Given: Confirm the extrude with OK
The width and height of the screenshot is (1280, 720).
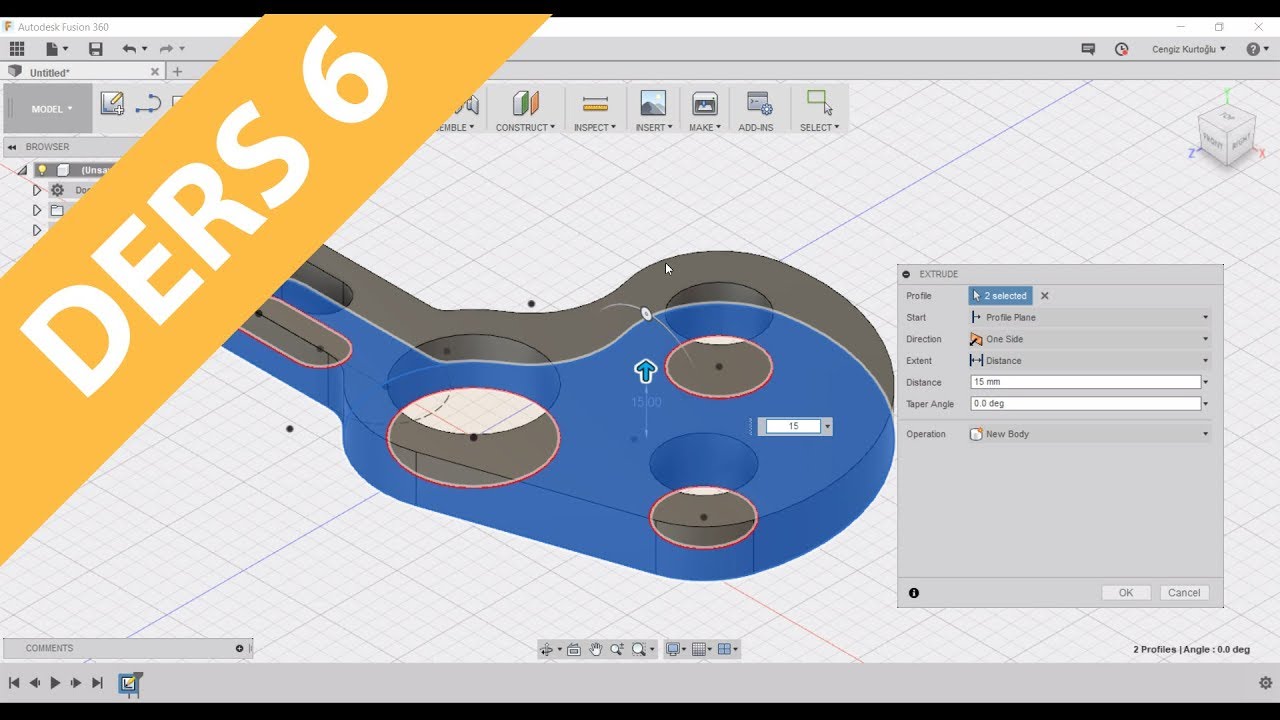Looking at the screenshot, I should 1126,593.
